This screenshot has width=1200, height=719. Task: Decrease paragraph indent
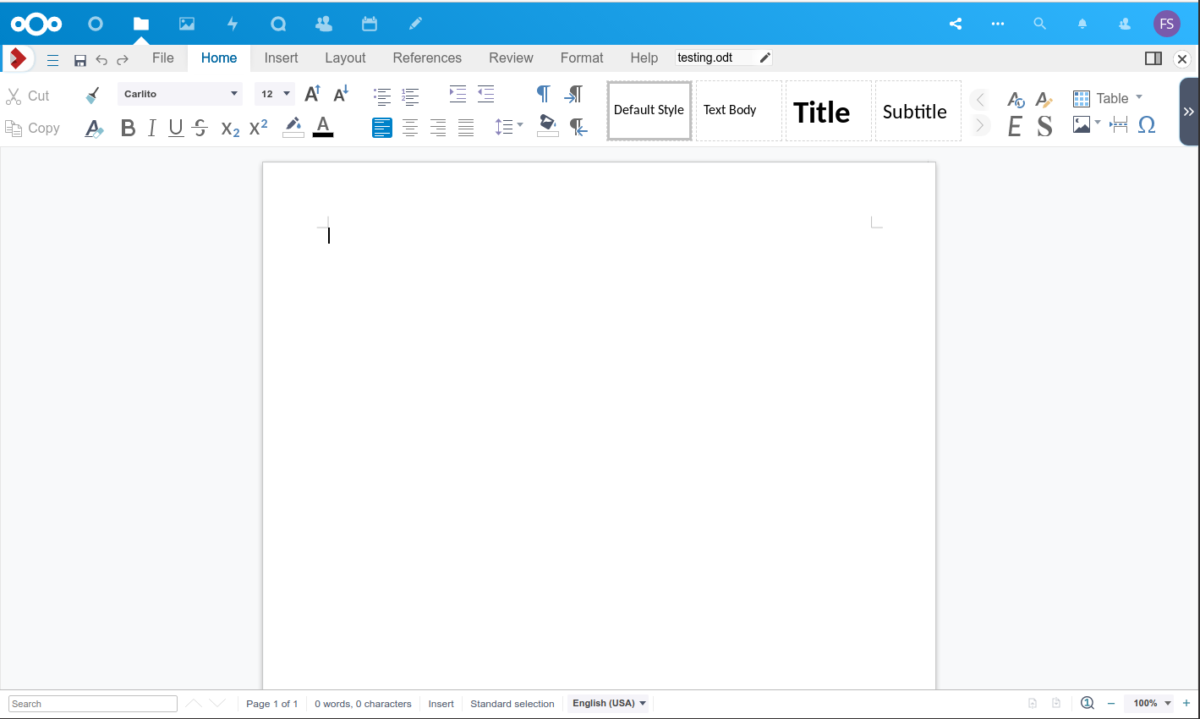486,94
